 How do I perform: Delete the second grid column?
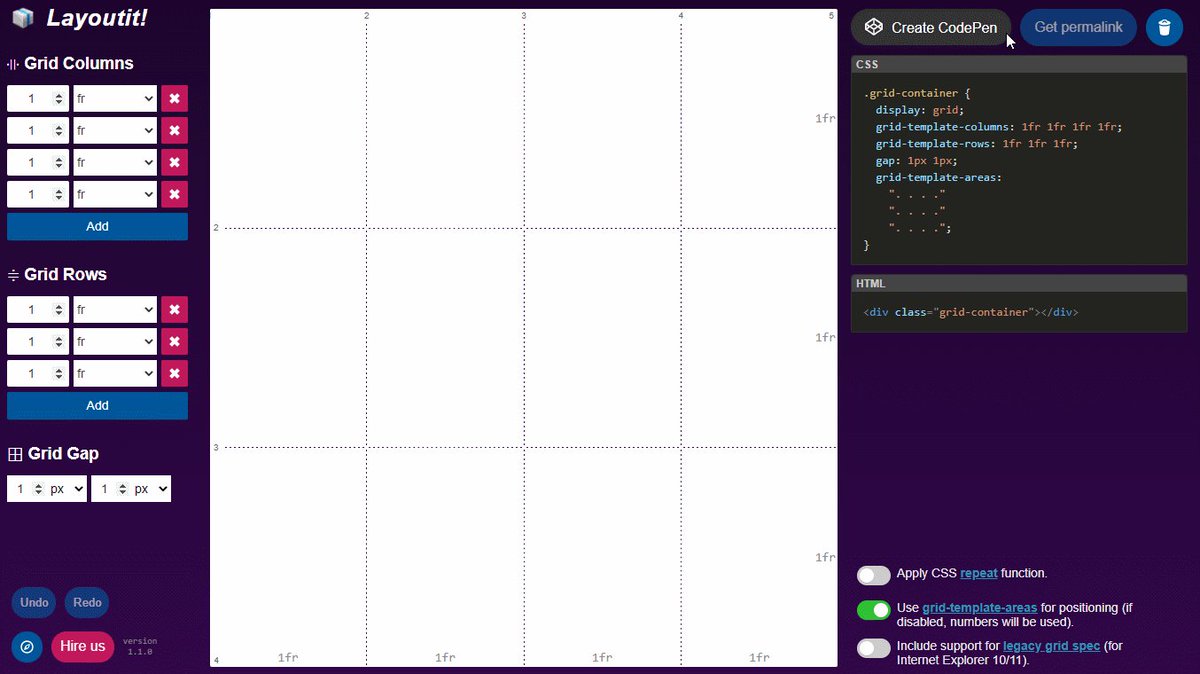pos(174,130)
